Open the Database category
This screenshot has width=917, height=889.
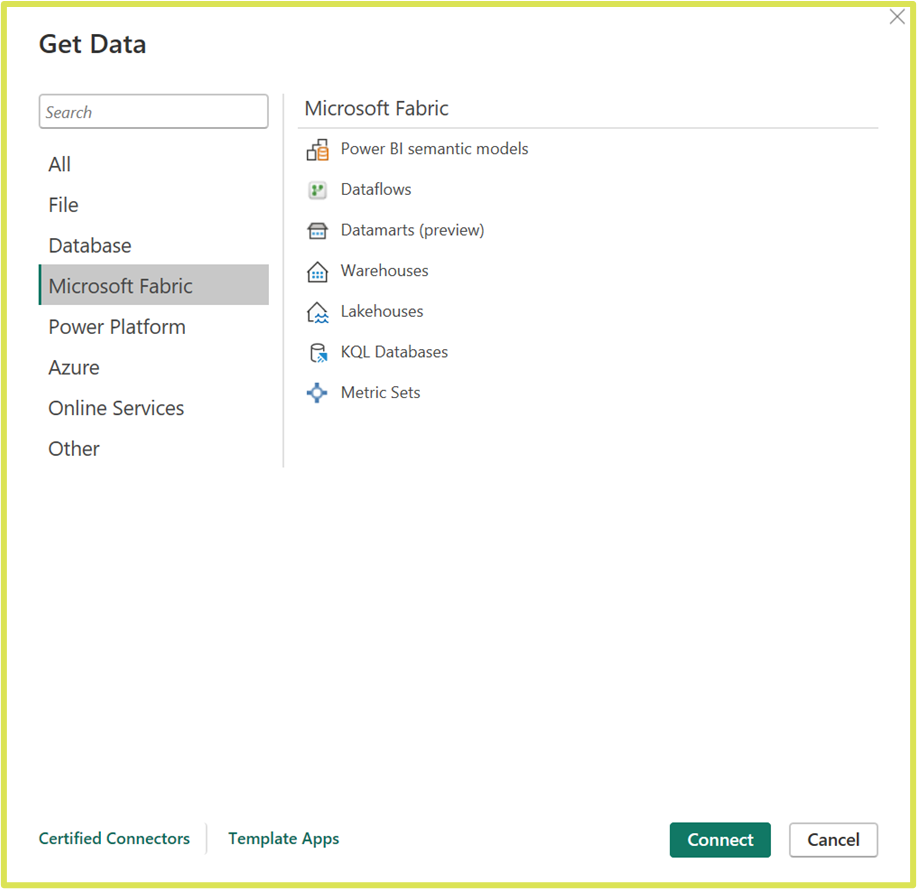pos(154,246)
